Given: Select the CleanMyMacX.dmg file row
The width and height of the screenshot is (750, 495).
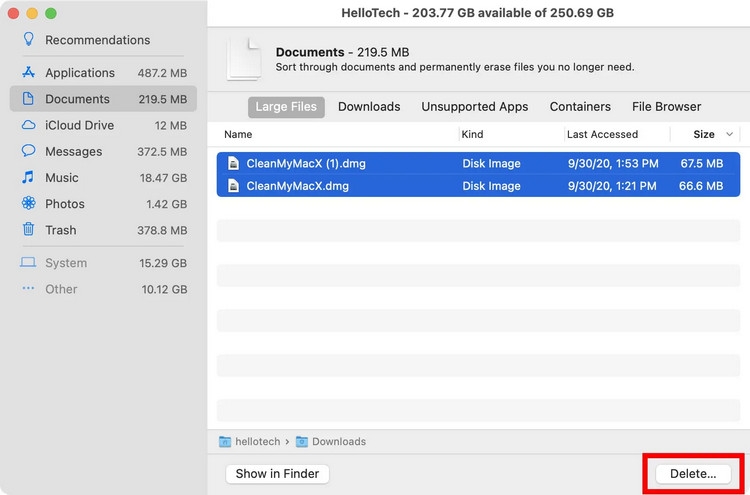Looking at the screenshot, I should click(478, 186).
